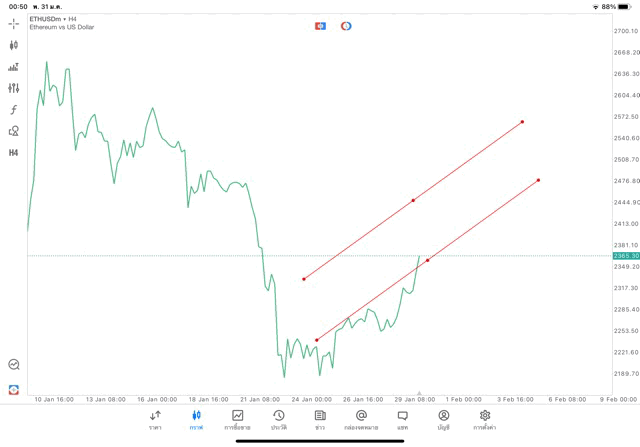
Task: Tap the current price label 2365.30
Action: [626, 256]
